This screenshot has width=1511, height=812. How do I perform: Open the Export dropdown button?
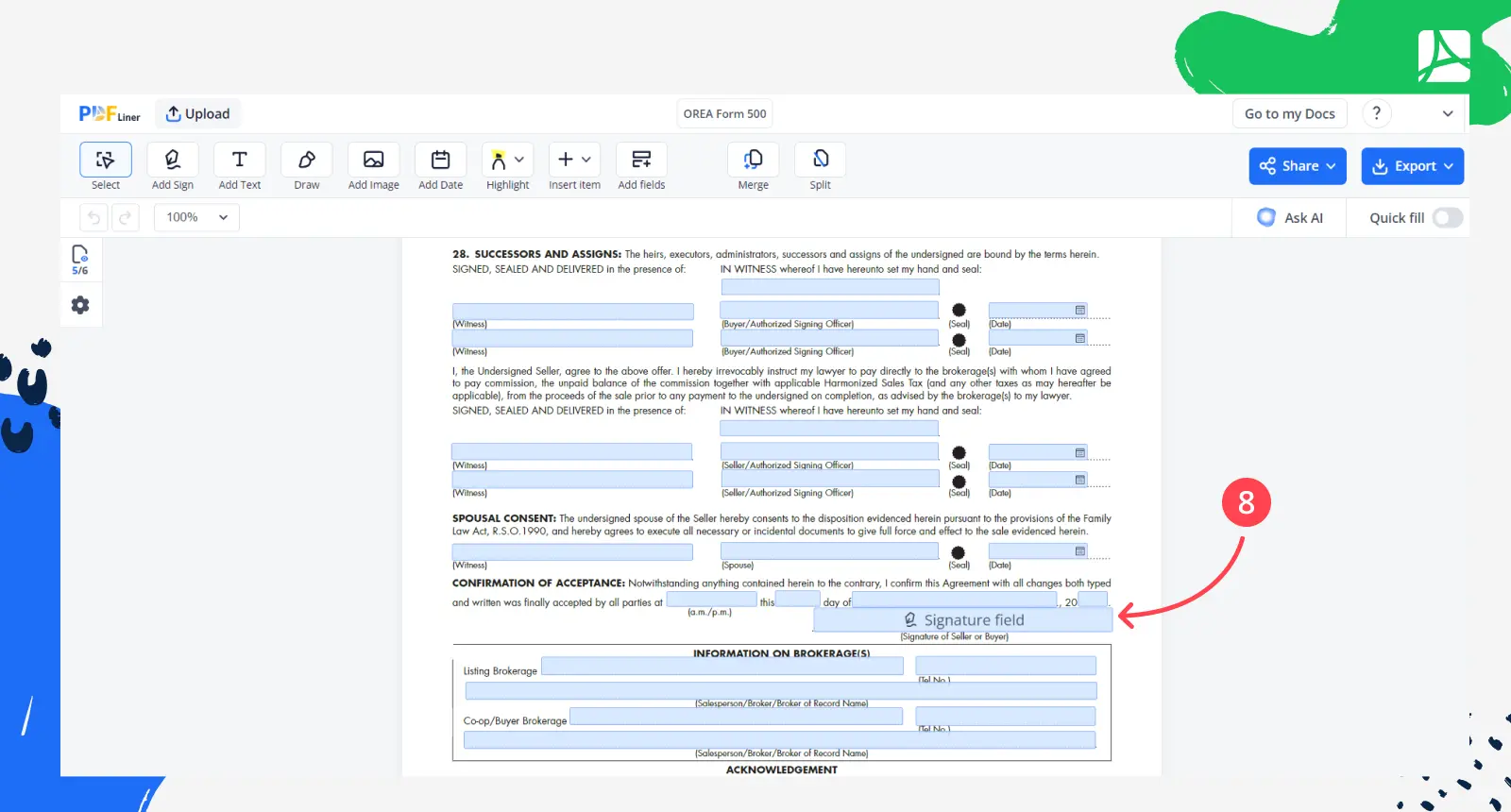coord(1413,166)
